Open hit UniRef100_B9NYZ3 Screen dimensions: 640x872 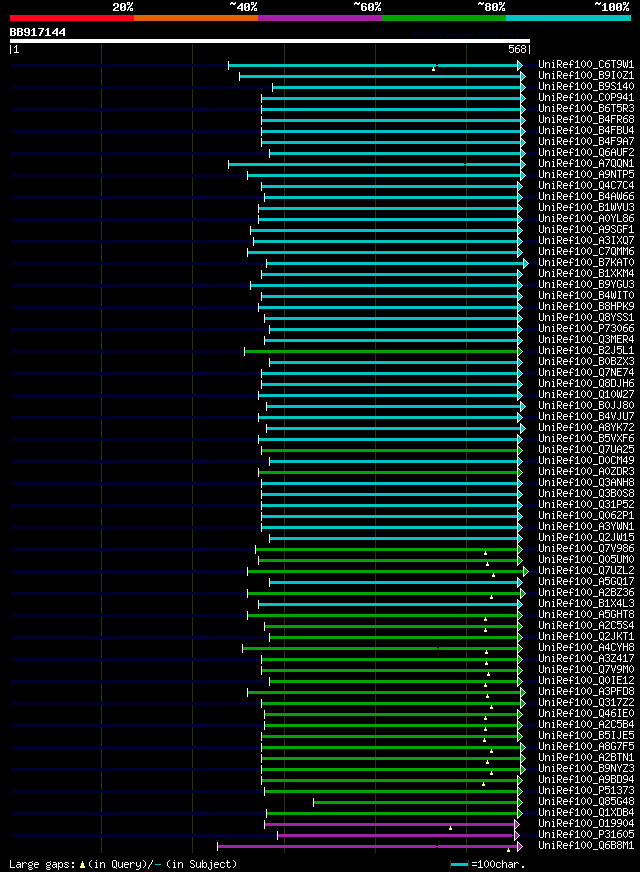(x=586, y=769)
